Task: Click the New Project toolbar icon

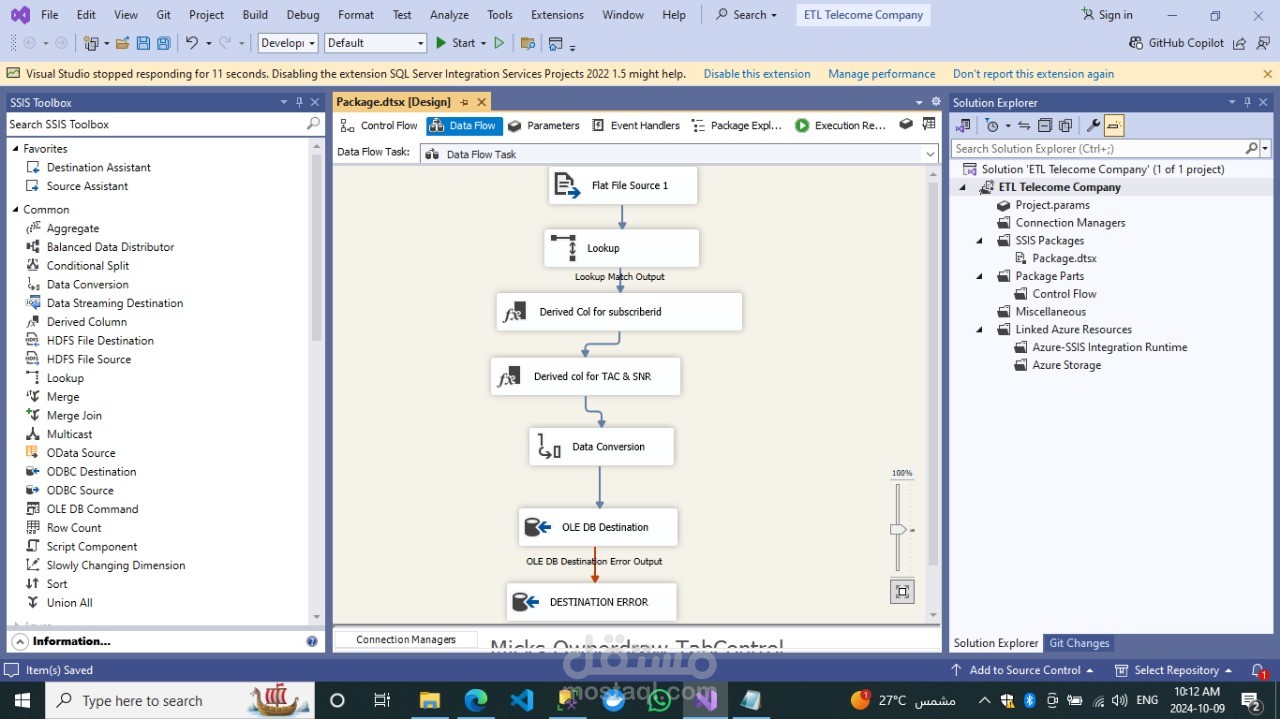Action: pyautogui.click(x=91, y=43)
